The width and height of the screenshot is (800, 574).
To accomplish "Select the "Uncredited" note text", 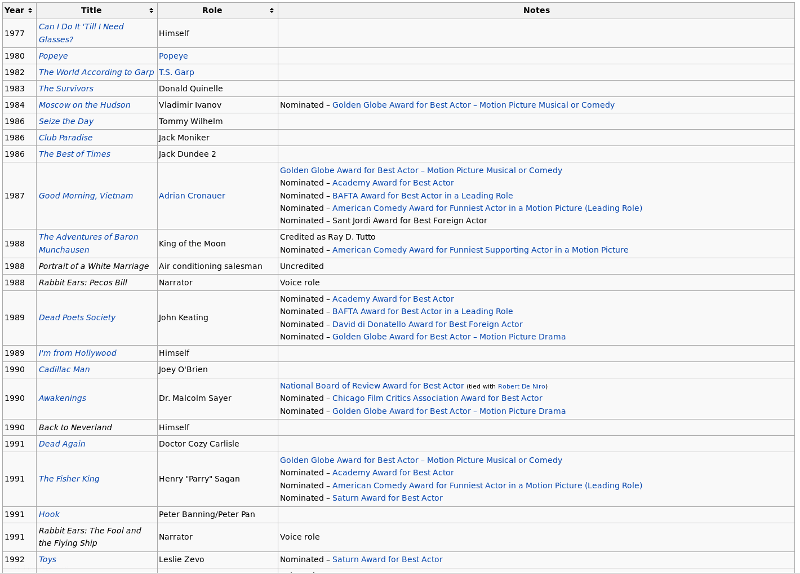I will tap(302, 266).
